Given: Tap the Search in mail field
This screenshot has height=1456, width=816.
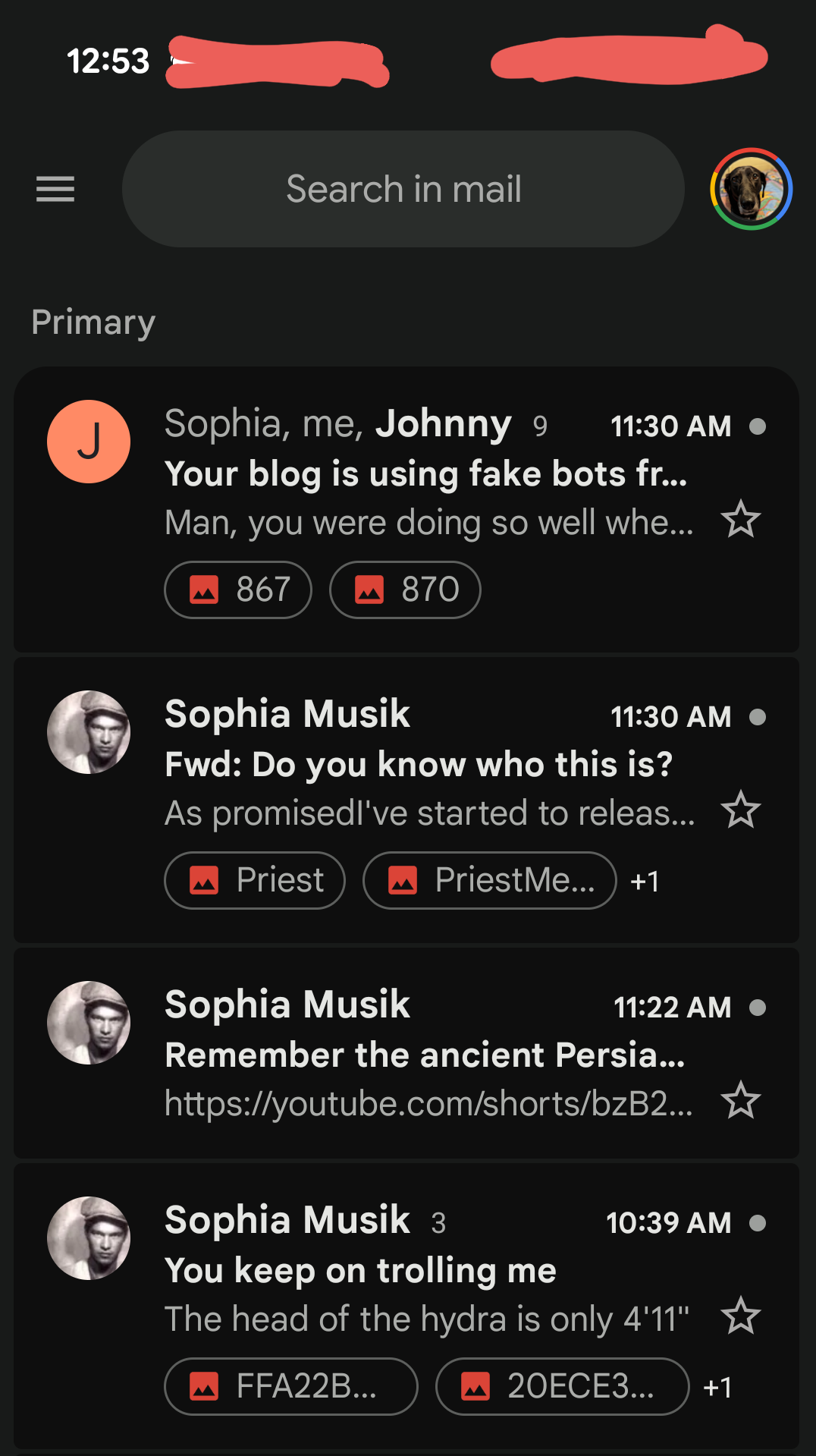Looking at the screenshot, I should click(403, 189).
